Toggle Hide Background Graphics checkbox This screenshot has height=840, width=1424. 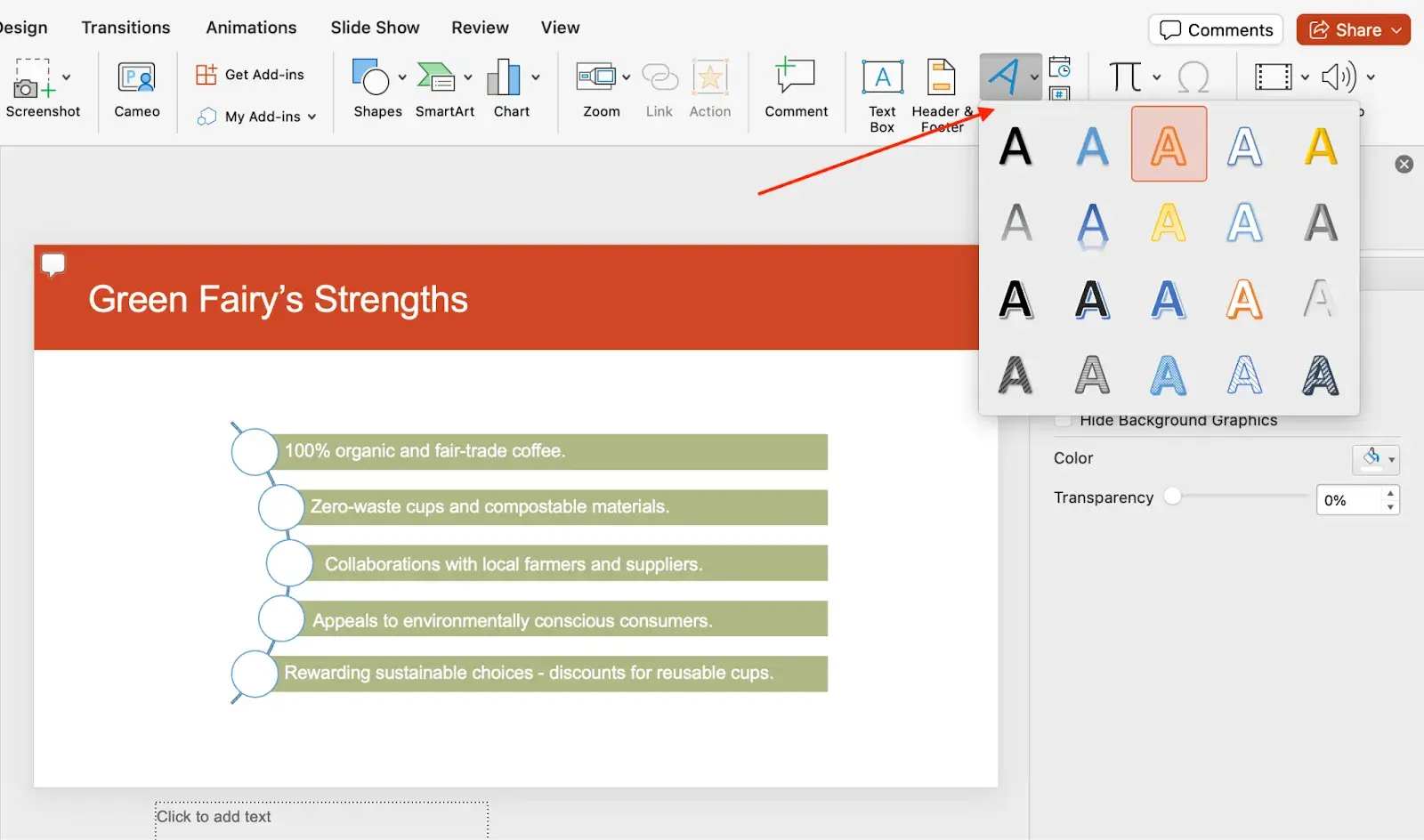tap(1063, 421)
